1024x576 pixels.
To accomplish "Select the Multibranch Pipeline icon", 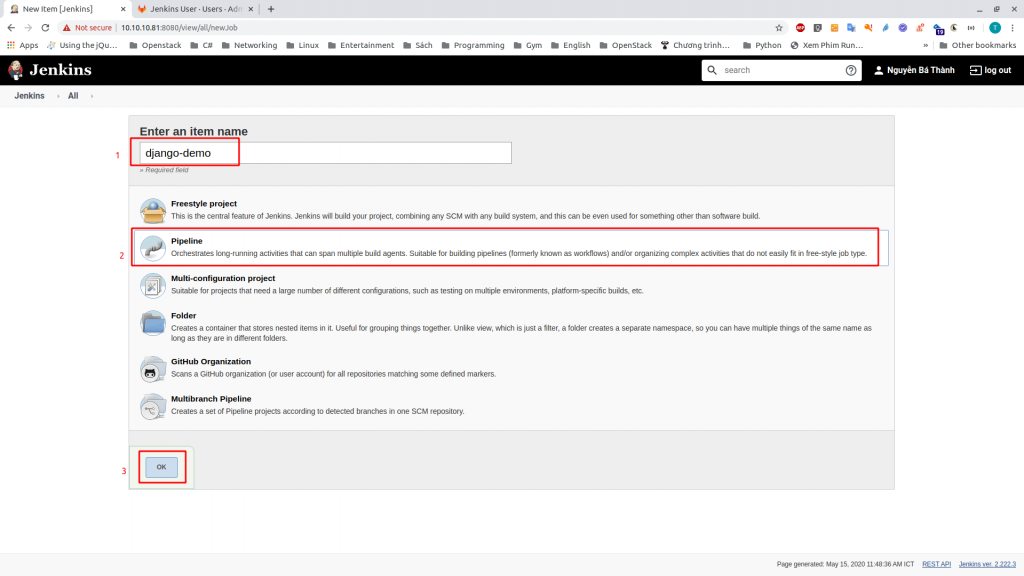I will click(153, 406).
